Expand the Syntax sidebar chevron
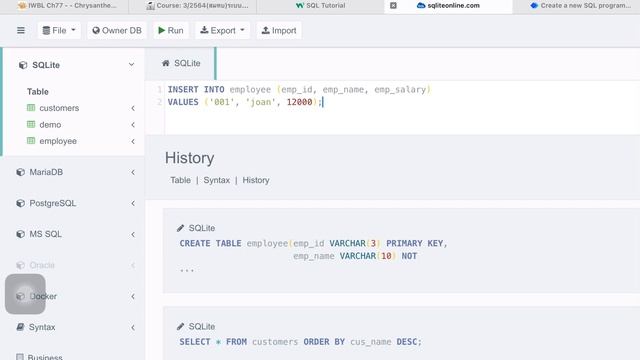Viewport: 640px width, 360px height. coord(133,328)
